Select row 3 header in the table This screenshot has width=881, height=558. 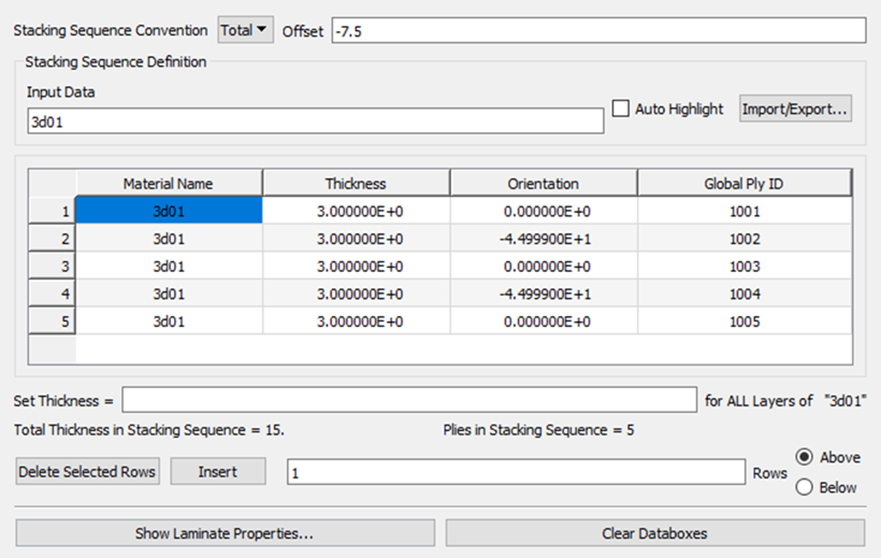click(52, 267)
